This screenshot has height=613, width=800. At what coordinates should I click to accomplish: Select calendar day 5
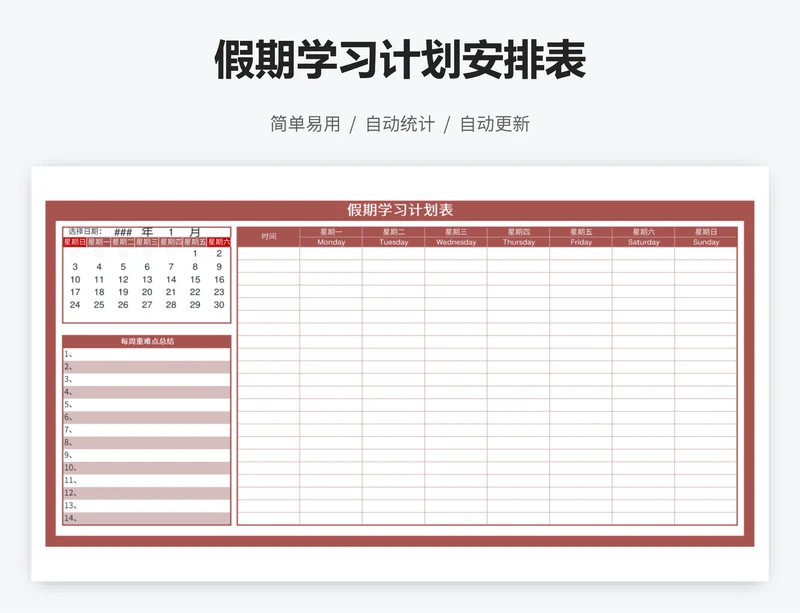[123, 266]
